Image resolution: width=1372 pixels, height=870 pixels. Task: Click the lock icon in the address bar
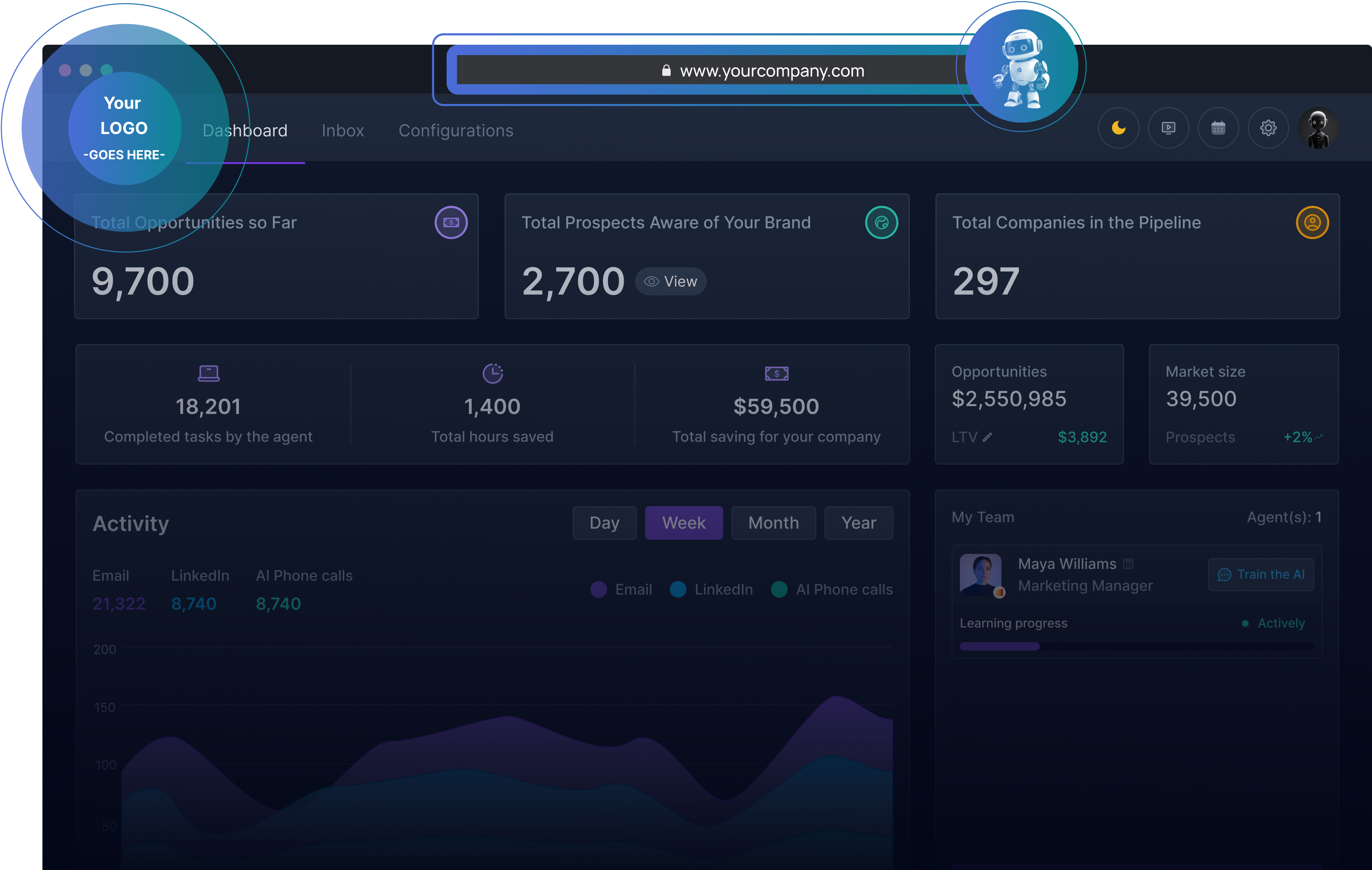pos(666,71)
